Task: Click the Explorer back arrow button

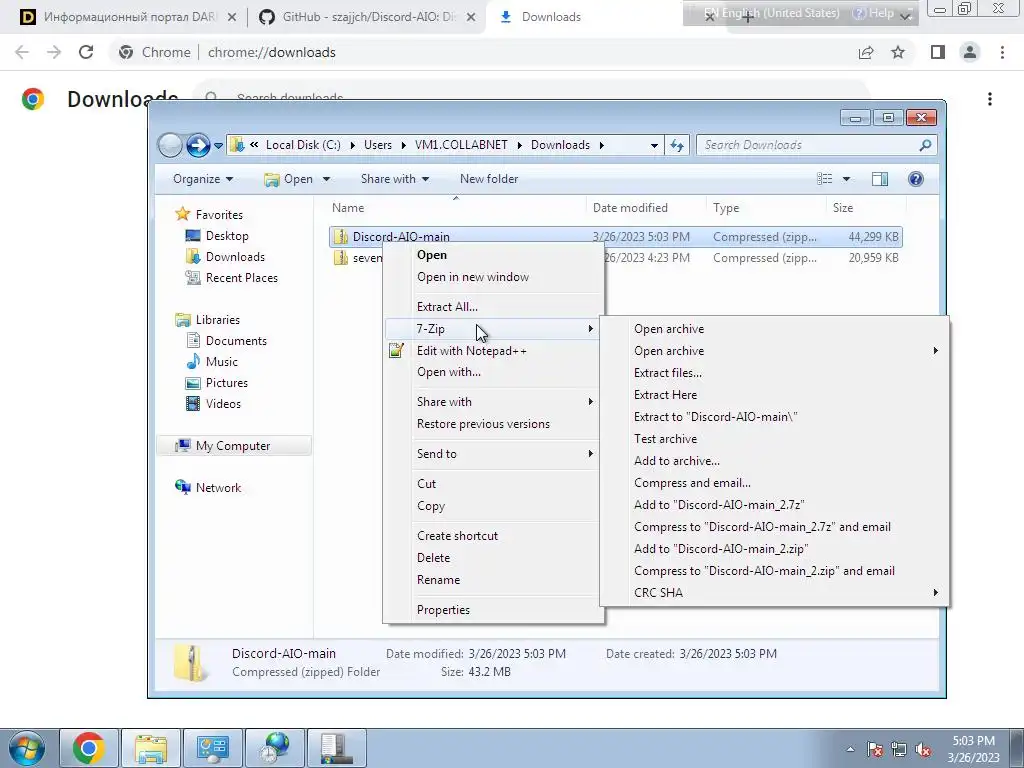Action: pos(170,145)
